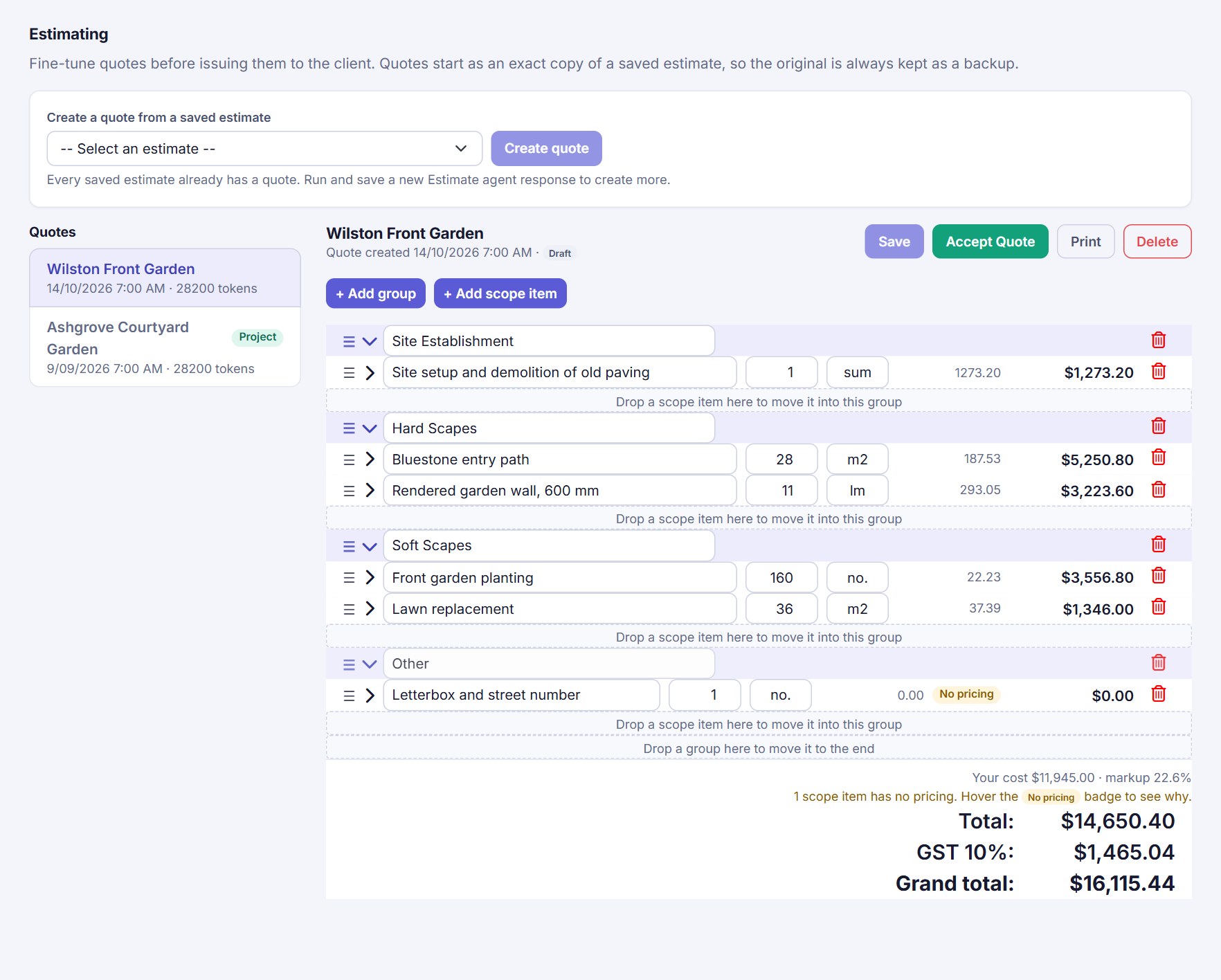Screen dimensions: 1221x980
Task: Grab the drag handle for Hard Scapes group
Action: coord(349,428)
